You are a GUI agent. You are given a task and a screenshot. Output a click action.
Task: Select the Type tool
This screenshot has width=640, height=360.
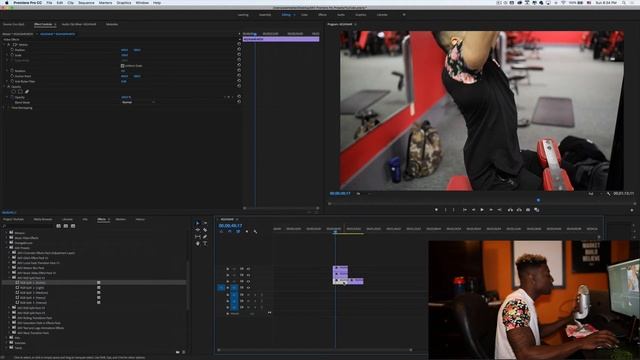[x=205, y=243]
